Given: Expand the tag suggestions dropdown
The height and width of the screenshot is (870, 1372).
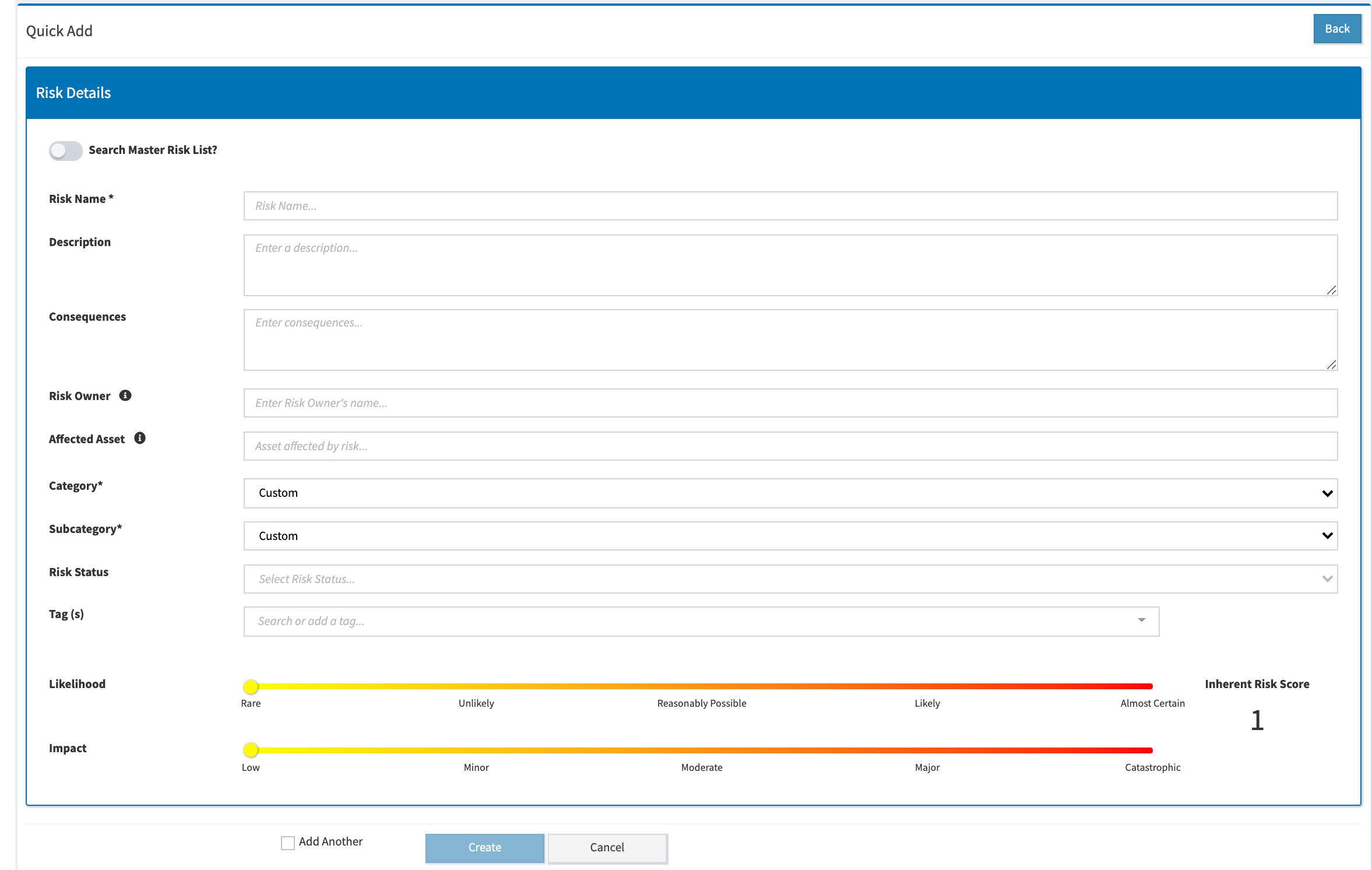Looking at the screenshot, I should pyautogui.click(x=1141, y=621).
